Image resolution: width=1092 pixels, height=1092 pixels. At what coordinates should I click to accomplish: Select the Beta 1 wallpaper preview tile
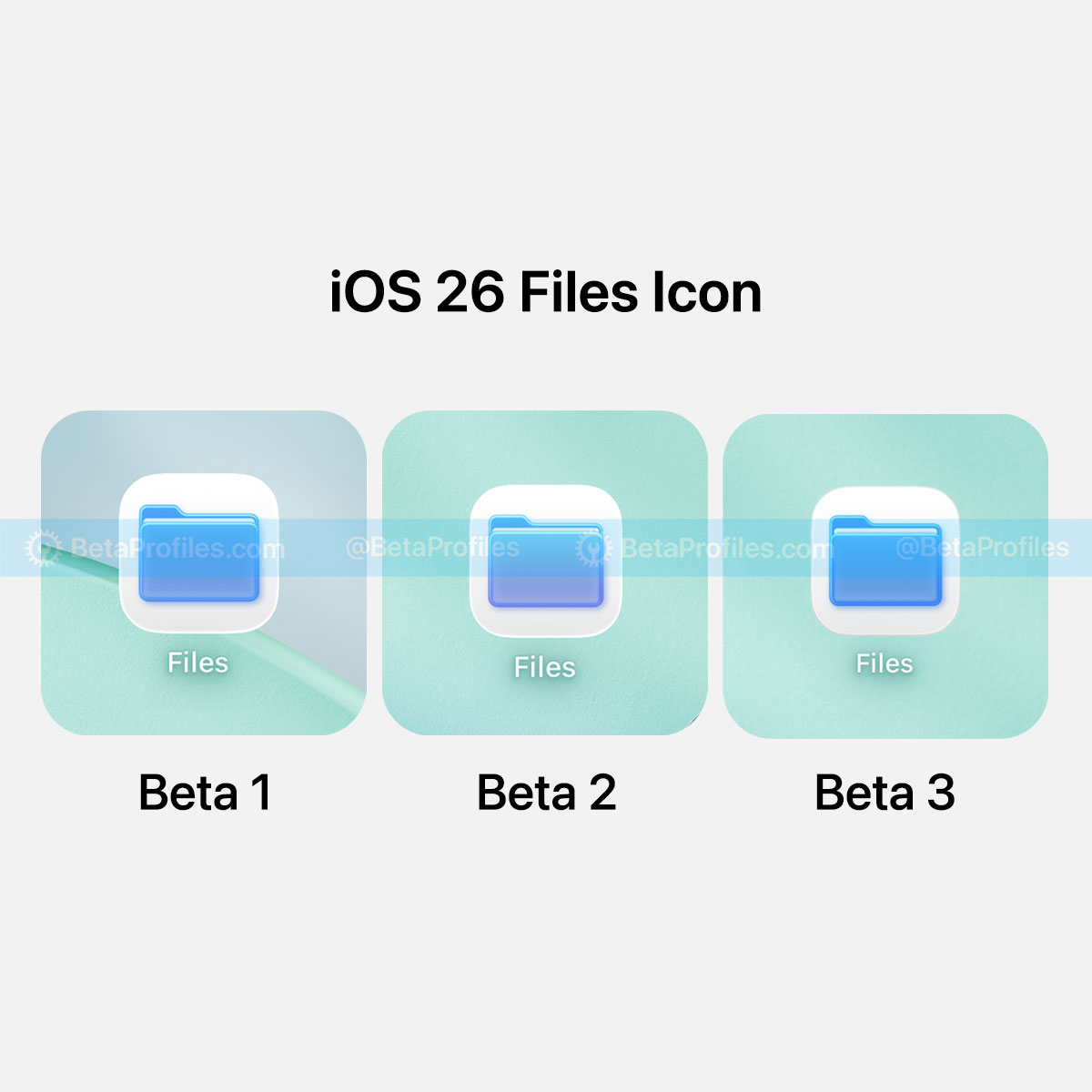click(x=204, y=572)
